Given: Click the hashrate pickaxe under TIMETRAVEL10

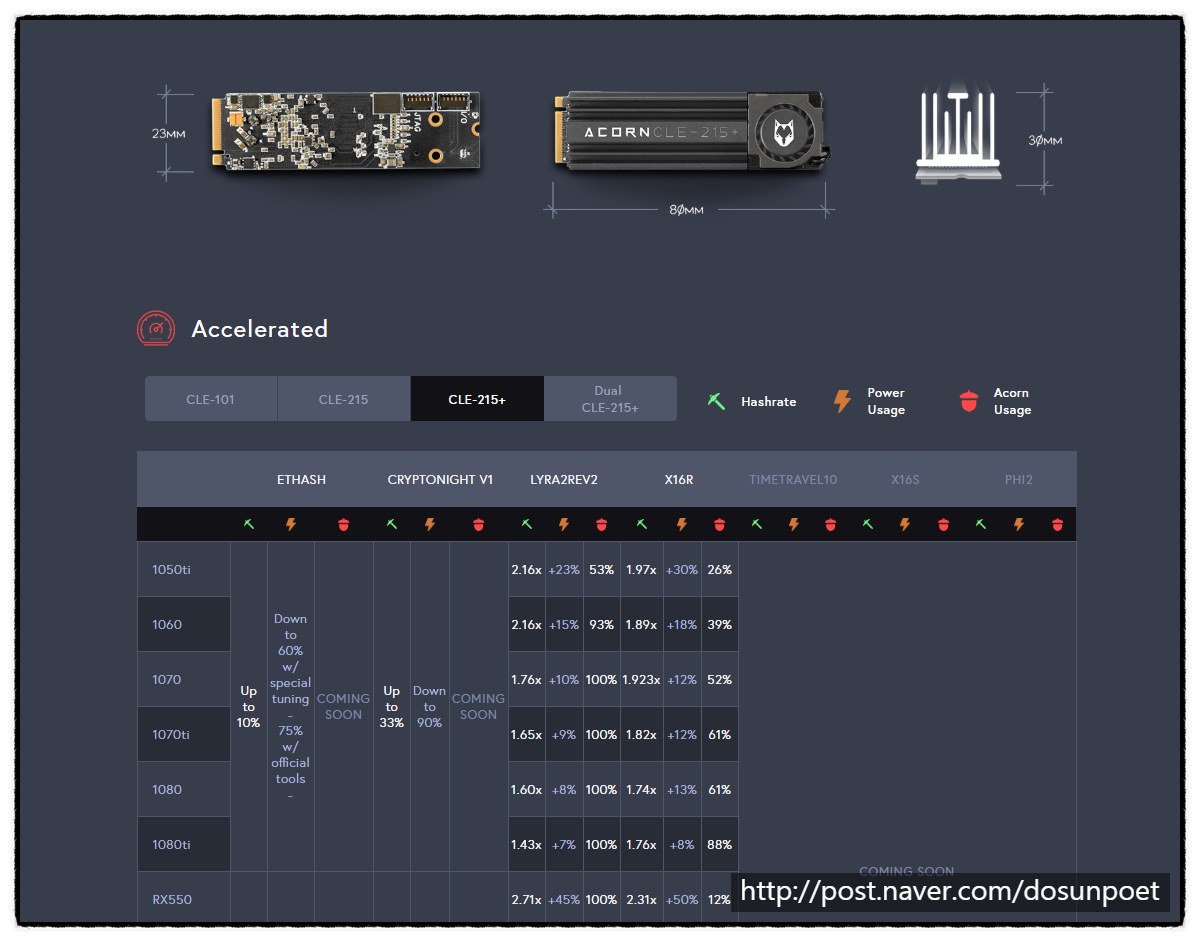Looking at the screenshot, I should pos(757,524).
